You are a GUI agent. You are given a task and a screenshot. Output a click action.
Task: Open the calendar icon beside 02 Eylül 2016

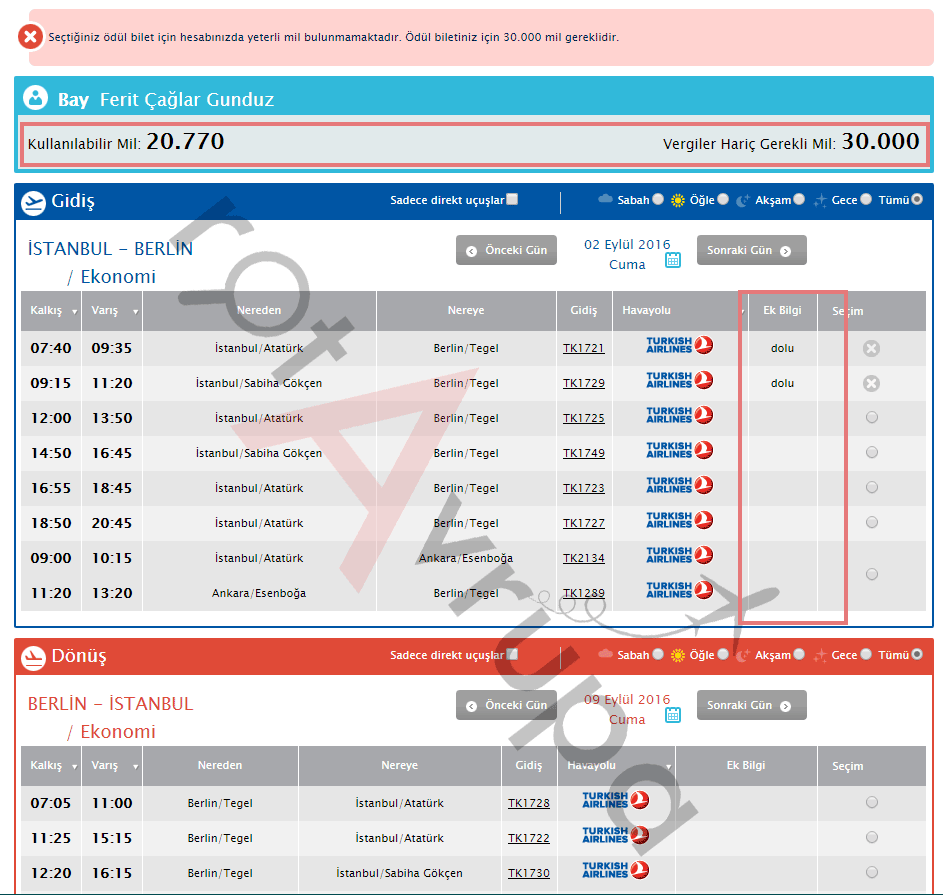pyautogui.click(x=673, y=260)
